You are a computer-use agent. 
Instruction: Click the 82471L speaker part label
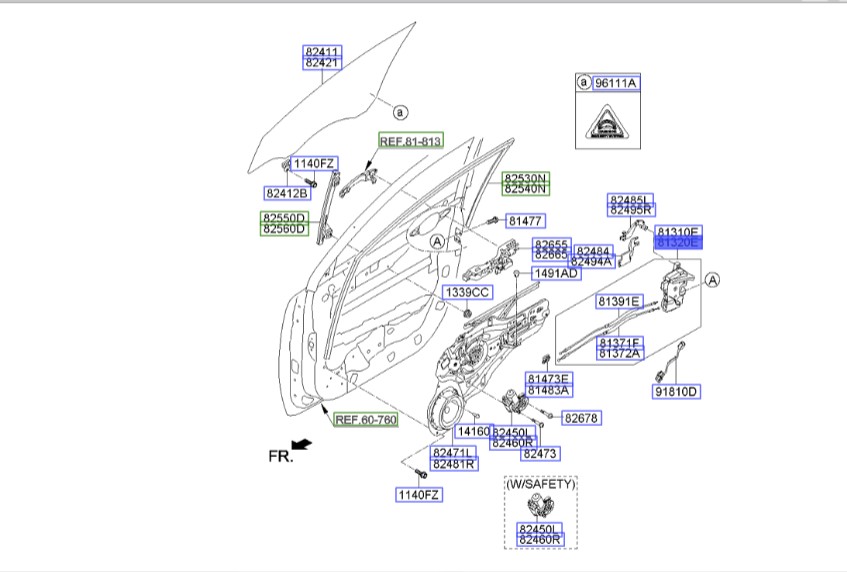pos(454,453)
